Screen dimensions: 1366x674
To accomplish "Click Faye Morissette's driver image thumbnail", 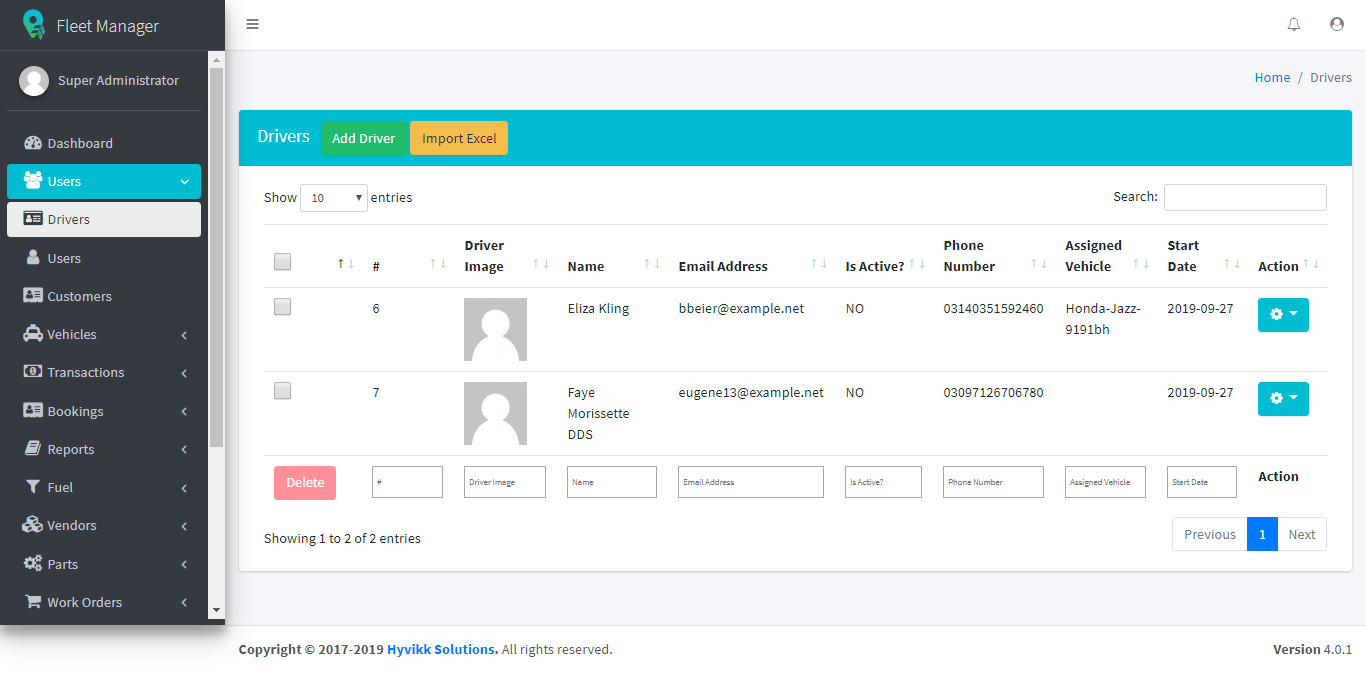I will (495, 413).
